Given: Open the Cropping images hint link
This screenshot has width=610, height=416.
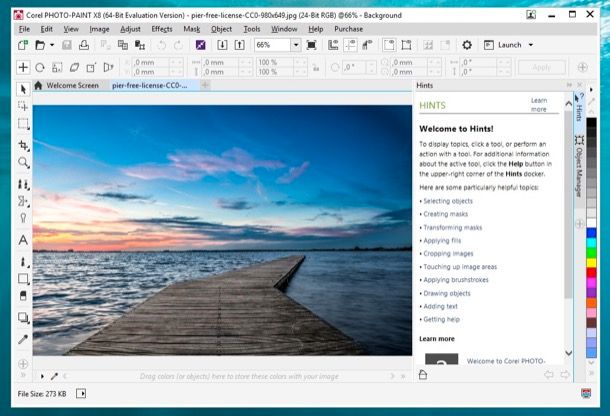Looking at the screenshot, I should tap(448, 254).
